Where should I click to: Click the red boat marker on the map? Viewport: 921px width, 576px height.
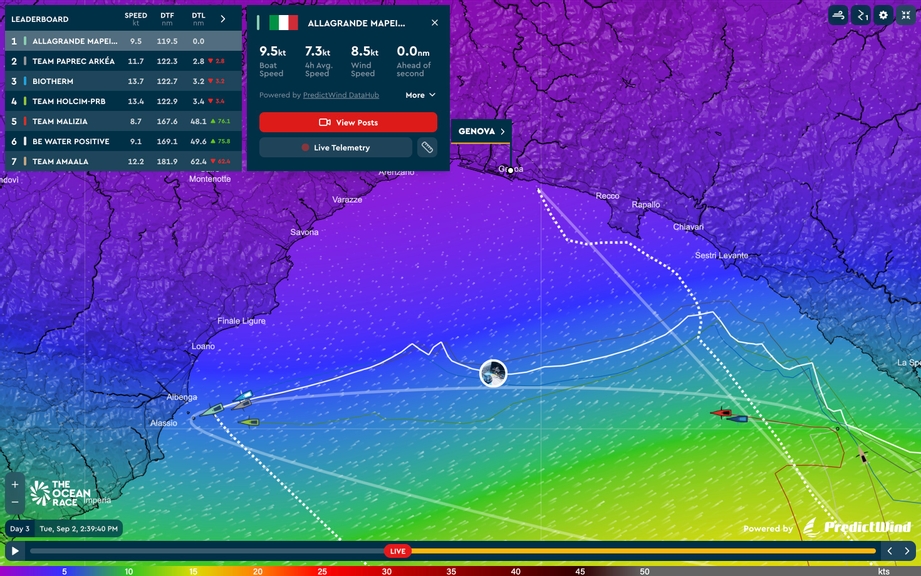[x=721, y=413]
